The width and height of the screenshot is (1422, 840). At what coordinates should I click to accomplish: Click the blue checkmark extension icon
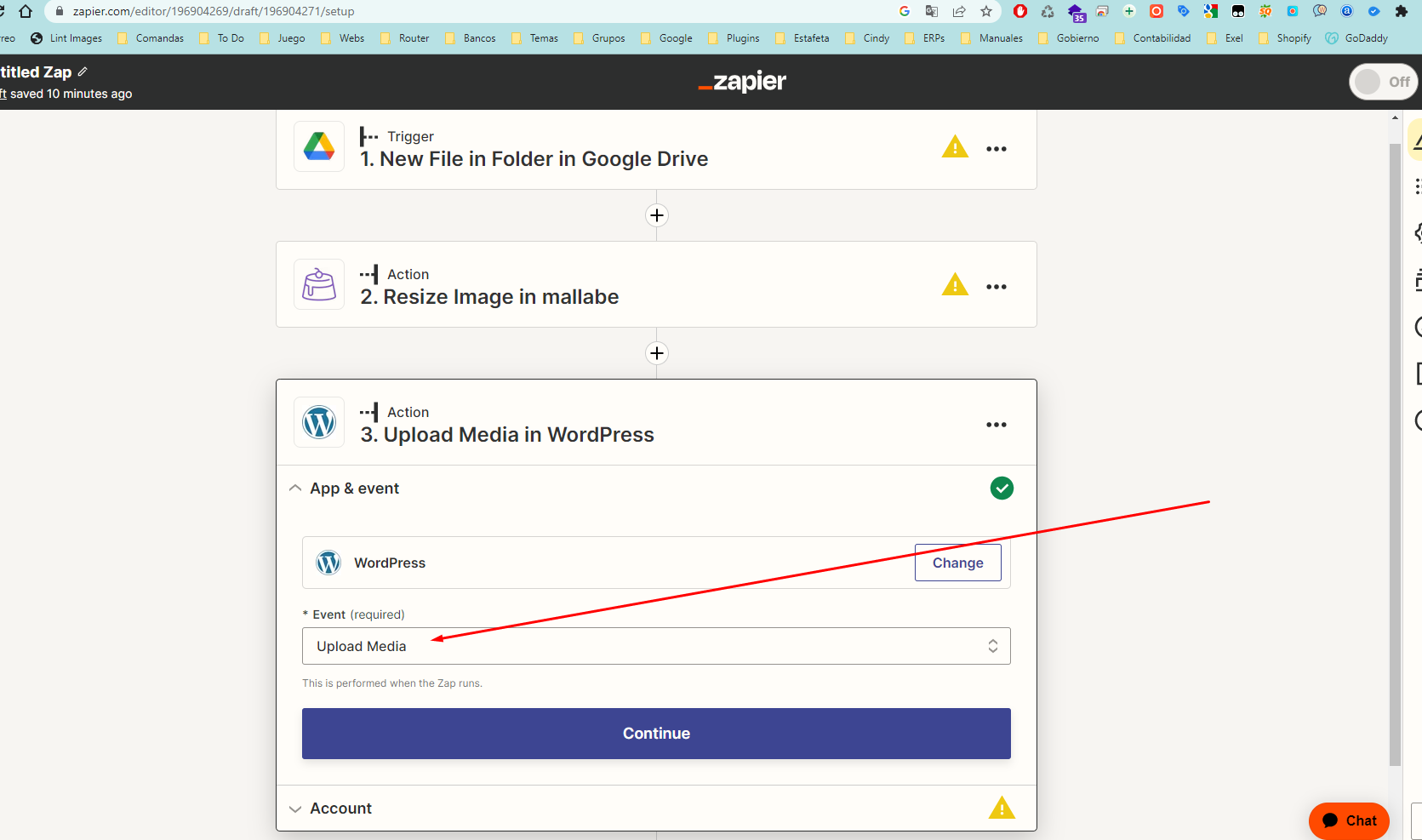[x=1373, y=11]
